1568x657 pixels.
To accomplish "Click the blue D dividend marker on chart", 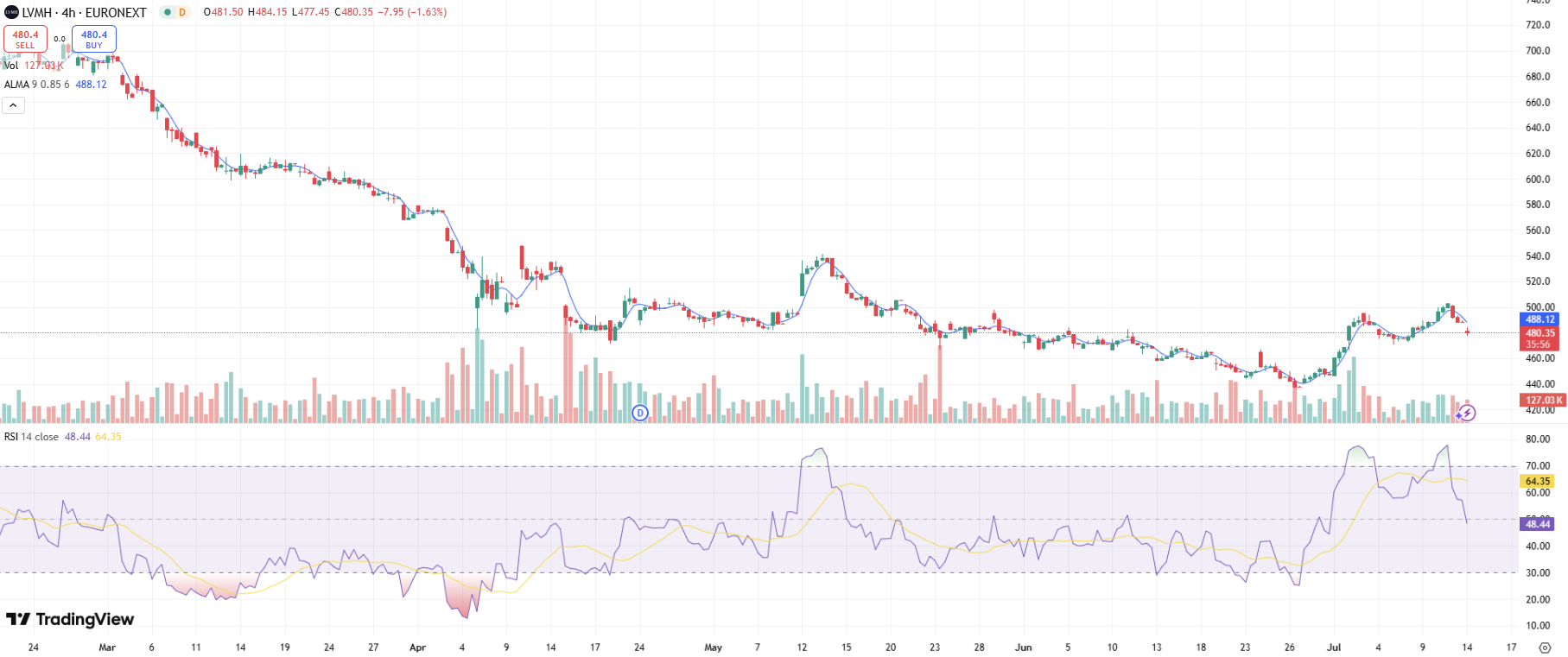I will pyautogui.click(x=640, y=413).
